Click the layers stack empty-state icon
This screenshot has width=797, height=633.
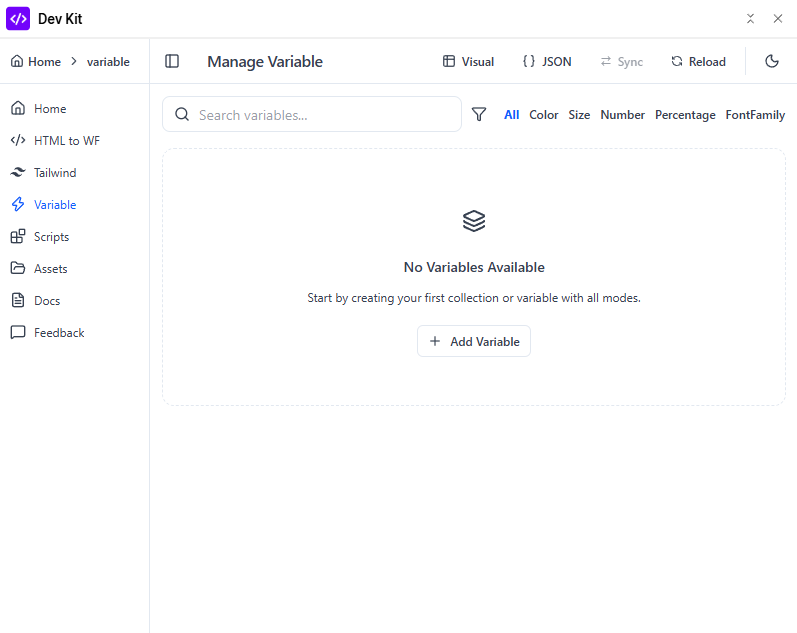474,221
